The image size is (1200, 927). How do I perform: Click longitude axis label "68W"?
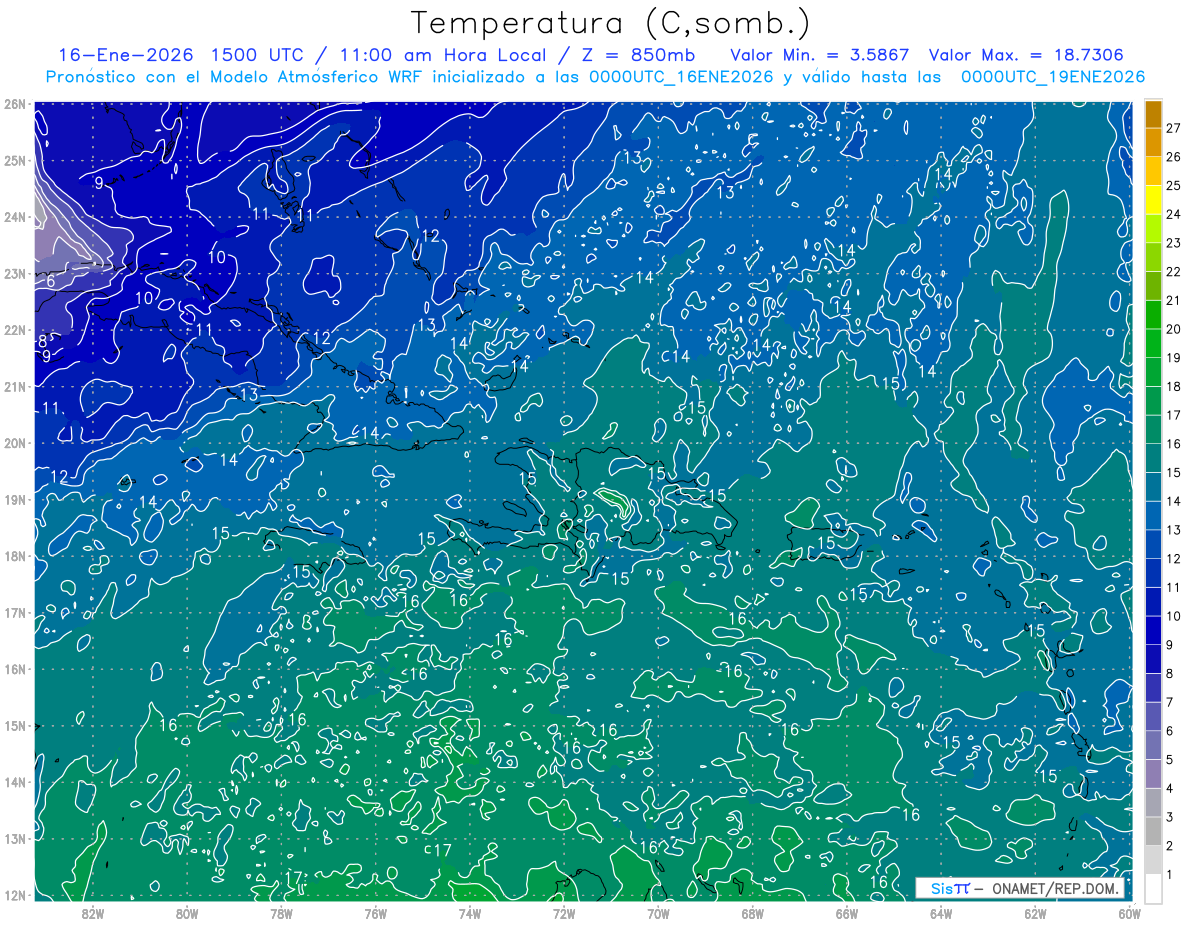pos(753,913)
